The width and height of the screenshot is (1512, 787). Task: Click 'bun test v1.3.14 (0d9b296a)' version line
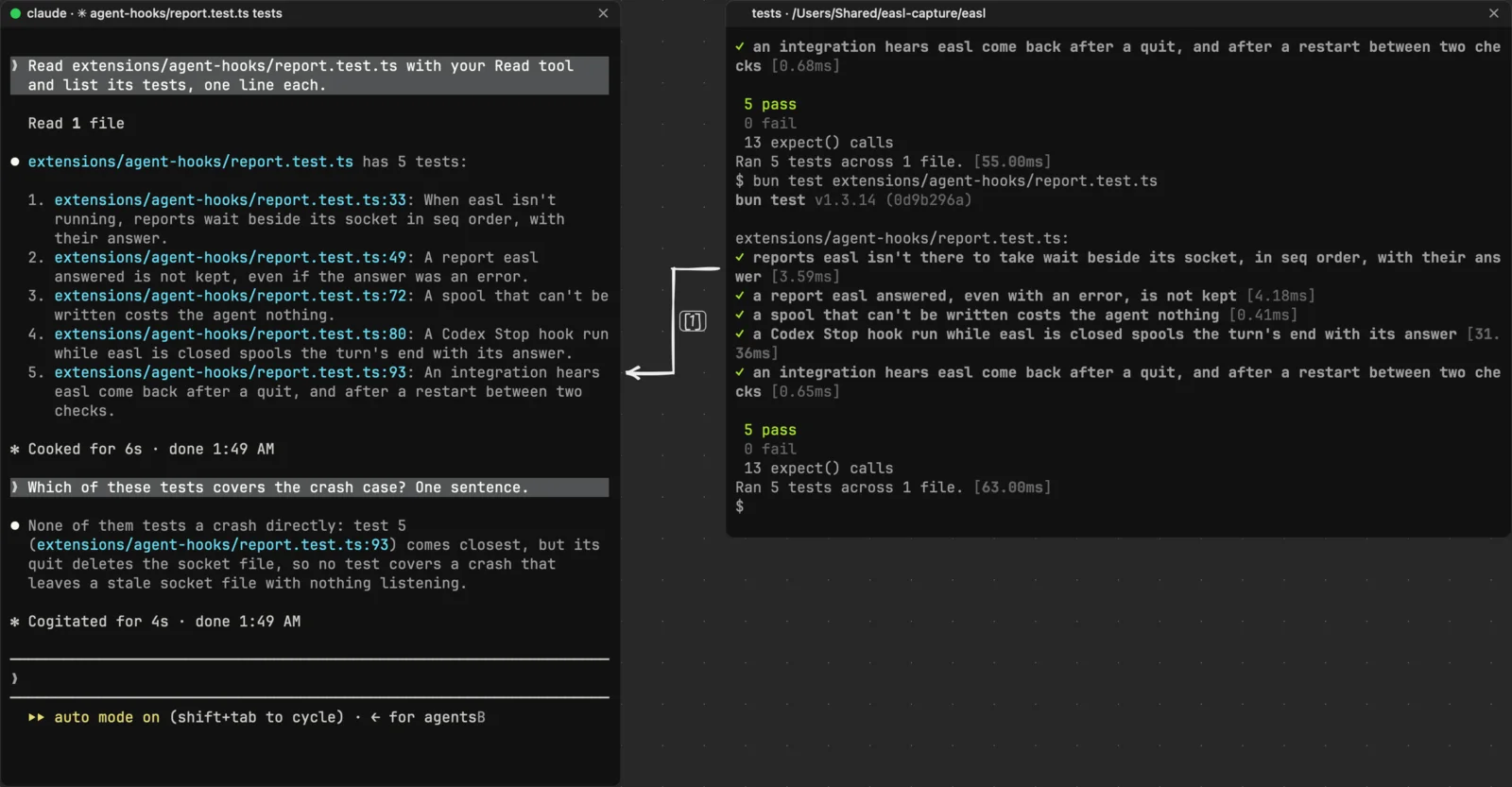(x=853, y=200)
